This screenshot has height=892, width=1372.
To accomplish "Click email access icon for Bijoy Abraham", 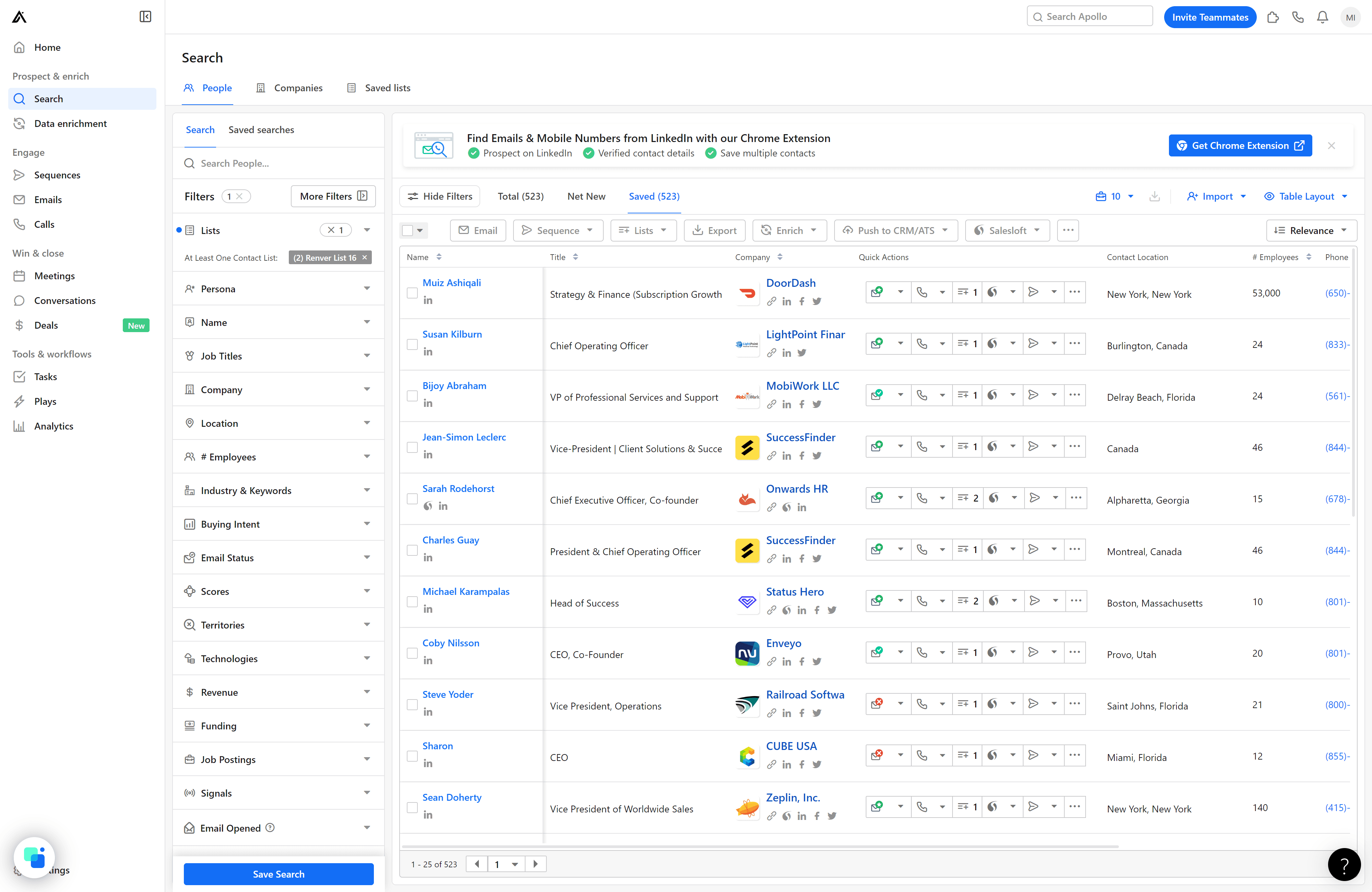I will [877, 395].
